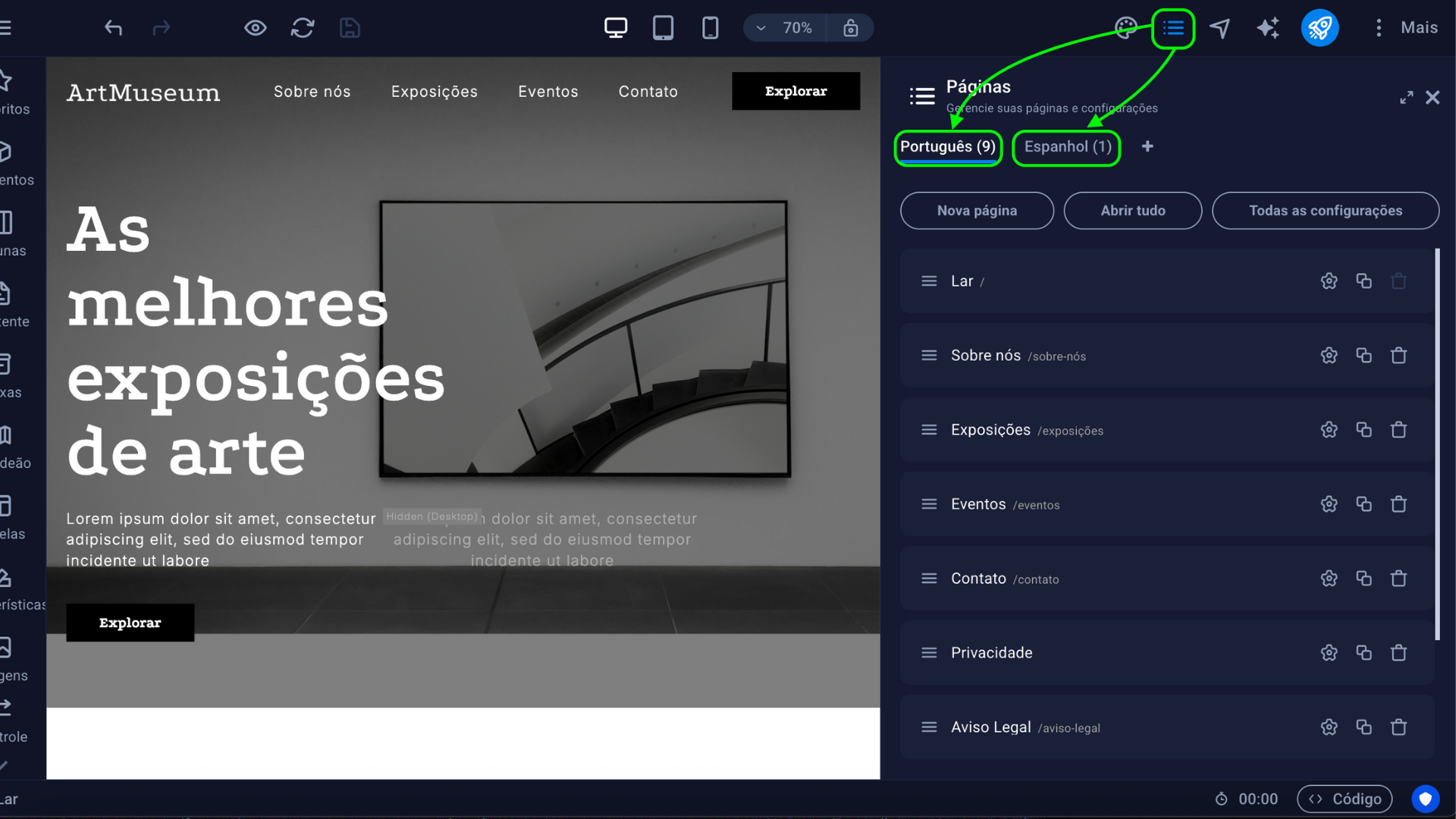The width and height of the screenshot is (1456, 819).
Task: Switch to tablet device view
Action: point(663,28)
